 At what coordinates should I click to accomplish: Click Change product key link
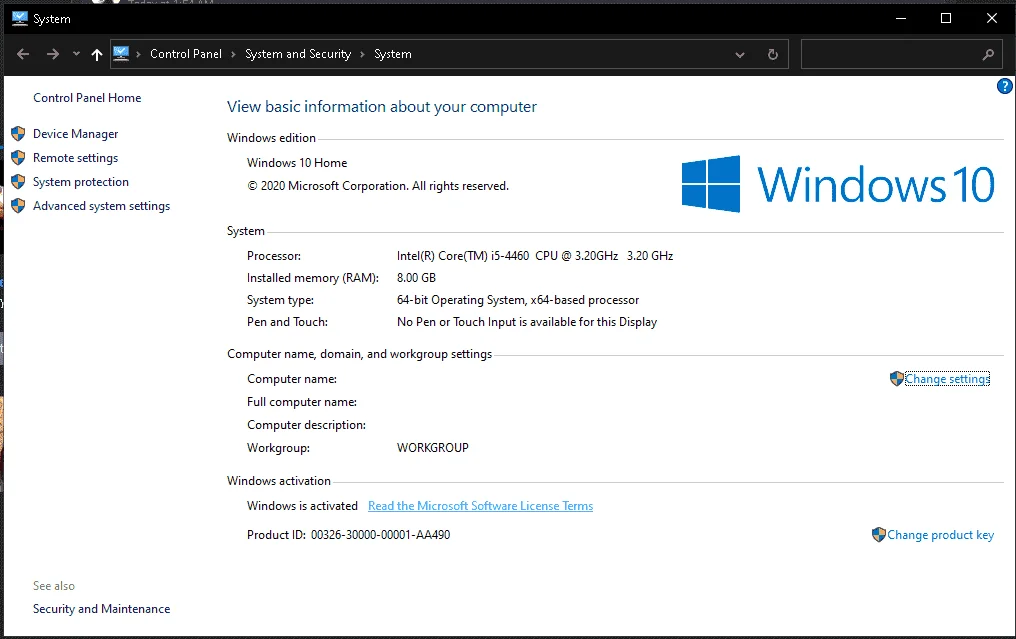click(x=940, y=535)
